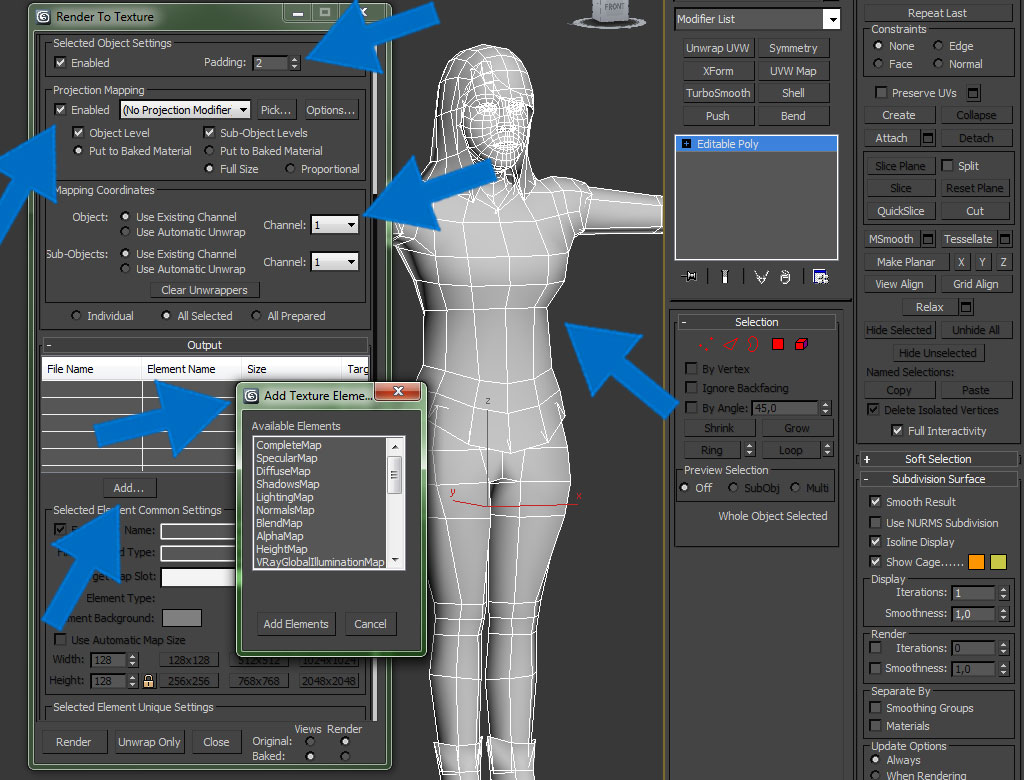The width and height of the screenshot is (1024, 780).
Task: Click the Pin Stack icon
Action: point(689,277)
